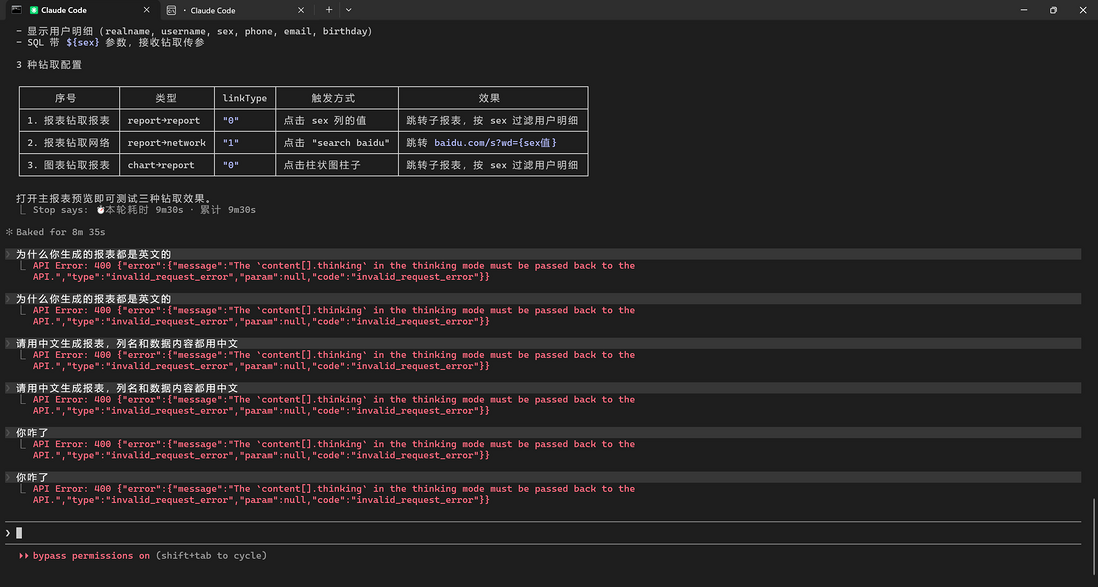Click the bypass permissions on mode indicator

(x=90, y=556)
